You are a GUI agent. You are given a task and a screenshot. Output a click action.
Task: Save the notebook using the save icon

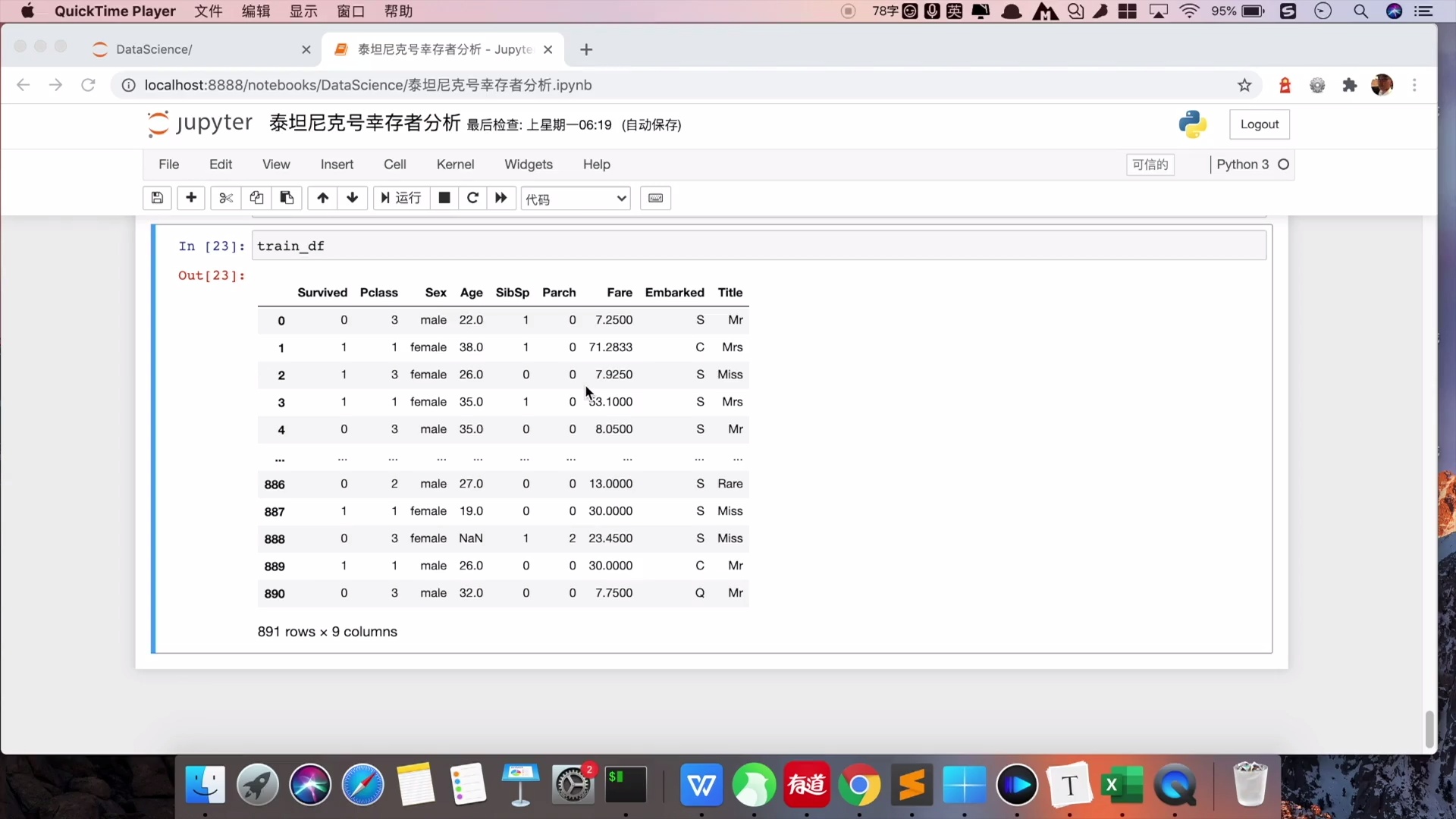(x=157, y=198)
